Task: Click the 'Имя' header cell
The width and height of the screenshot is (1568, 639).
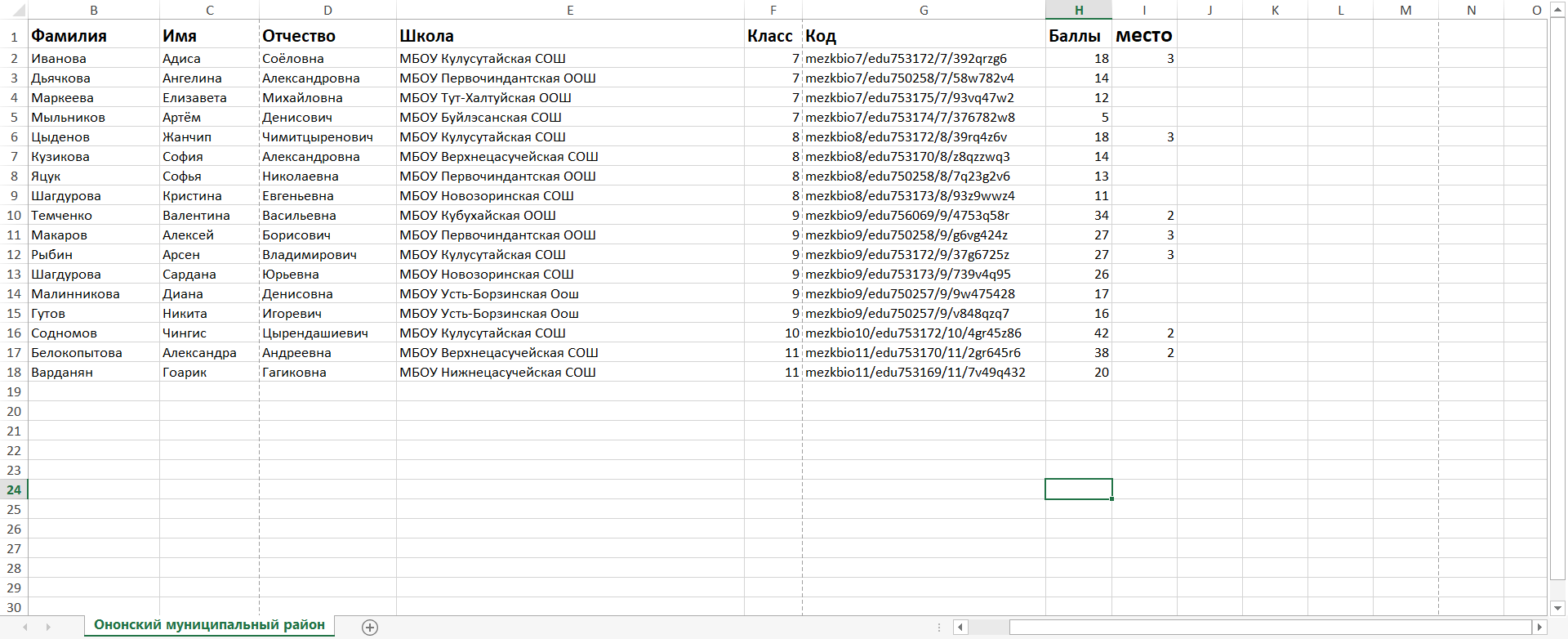Action: pyautogui.click(x=209, y=36)
